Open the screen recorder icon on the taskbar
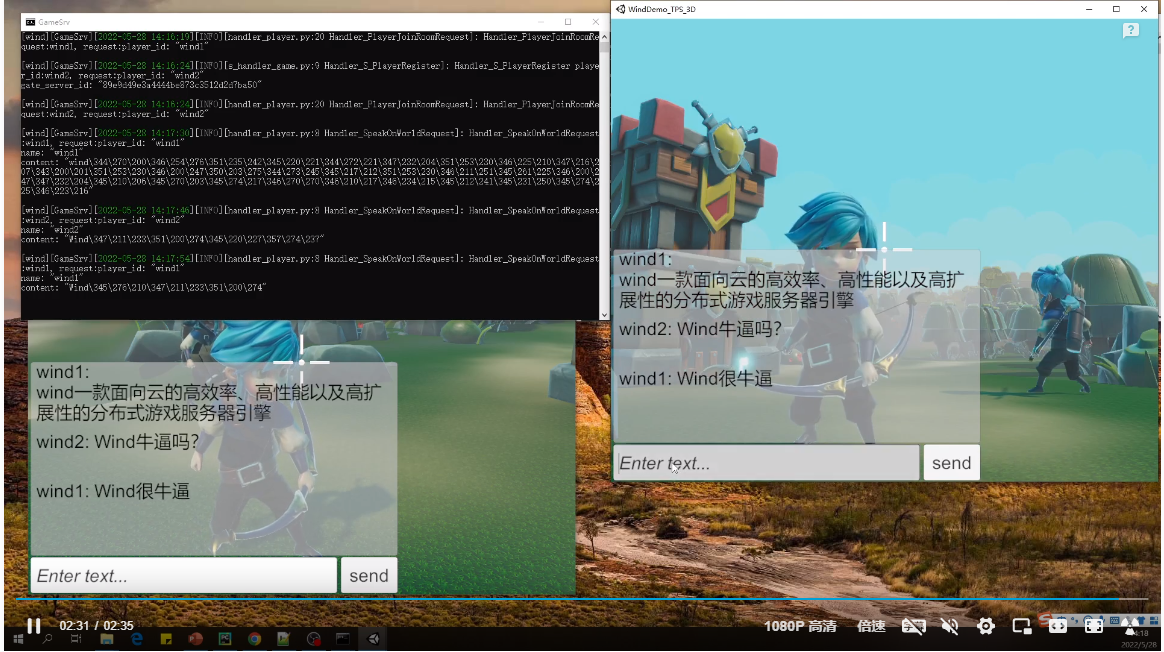Screen dimensions: 1164x652 pos(314,639)
